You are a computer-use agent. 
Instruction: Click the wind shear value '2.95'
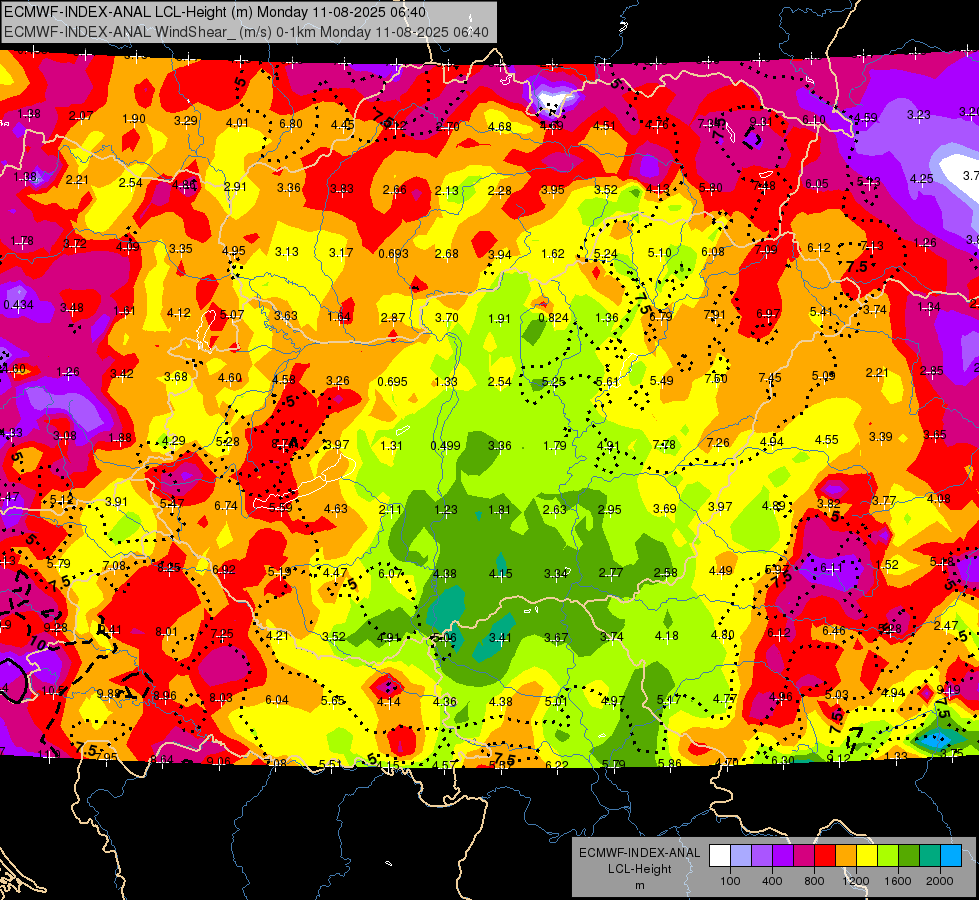(x=609, y=510)
